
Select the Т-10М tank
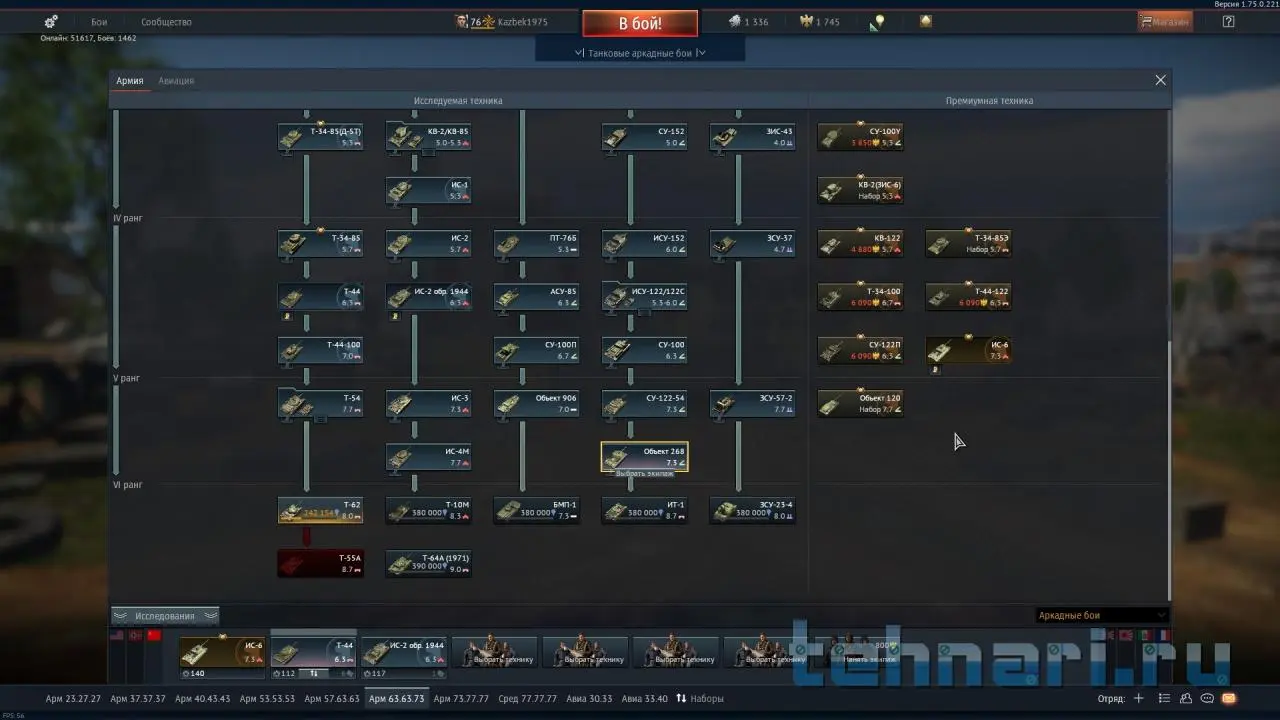tap(428, 510)
